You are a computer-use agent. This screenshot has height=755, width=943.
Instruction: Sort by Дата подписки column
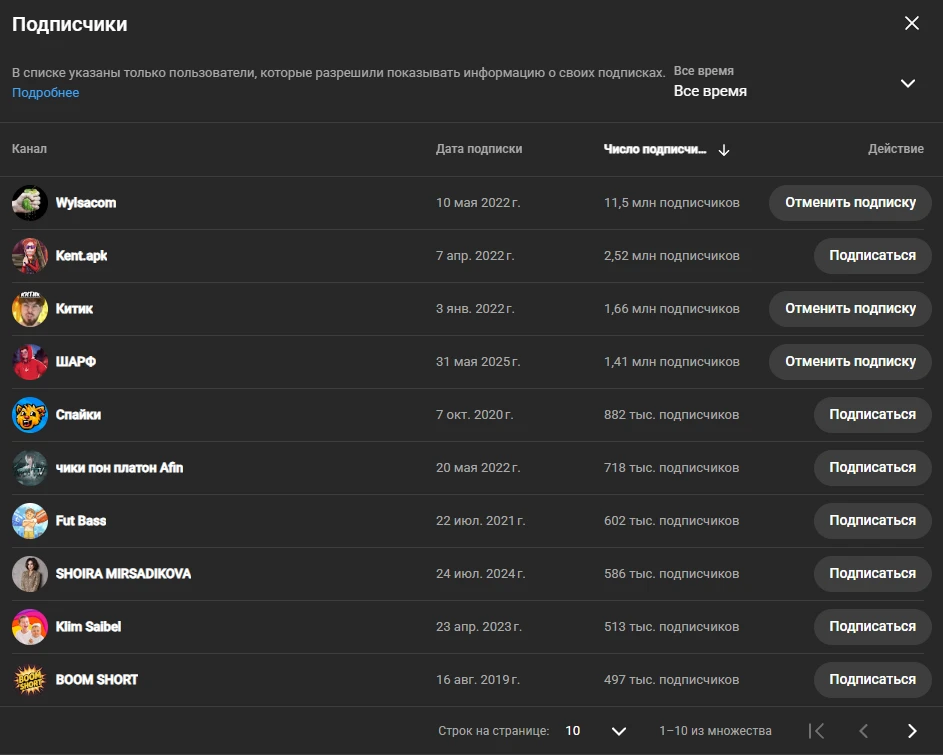pyautogui.click(x=479, y=149)
